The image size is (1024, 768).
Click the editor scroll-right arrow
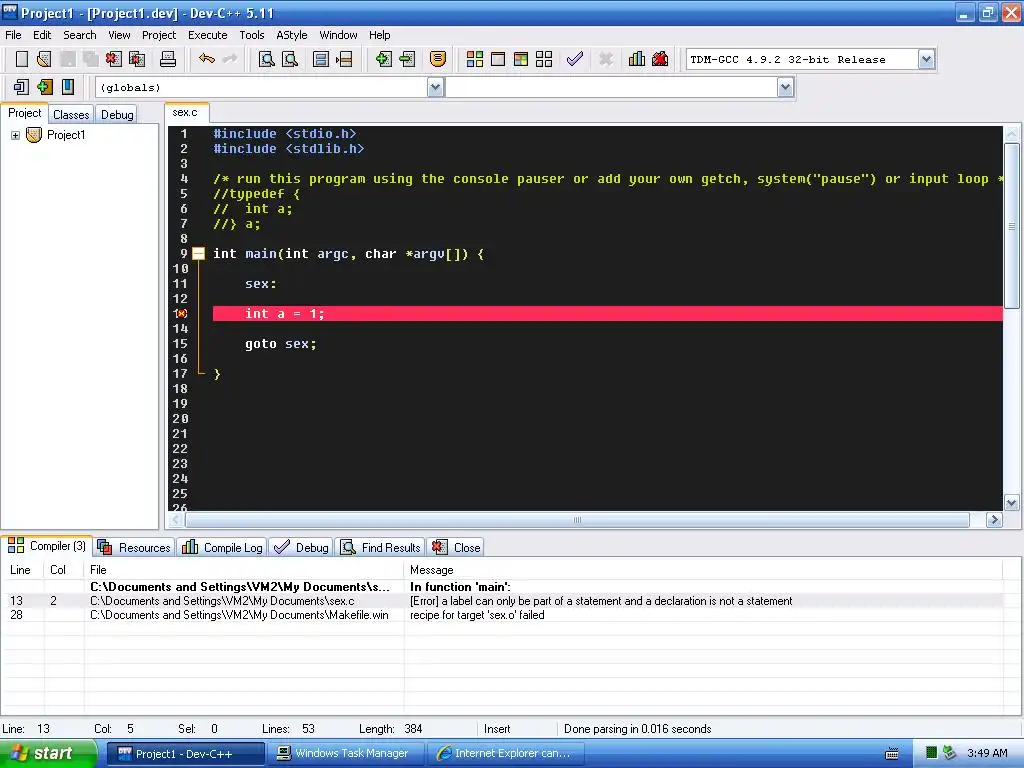[994, 520]
